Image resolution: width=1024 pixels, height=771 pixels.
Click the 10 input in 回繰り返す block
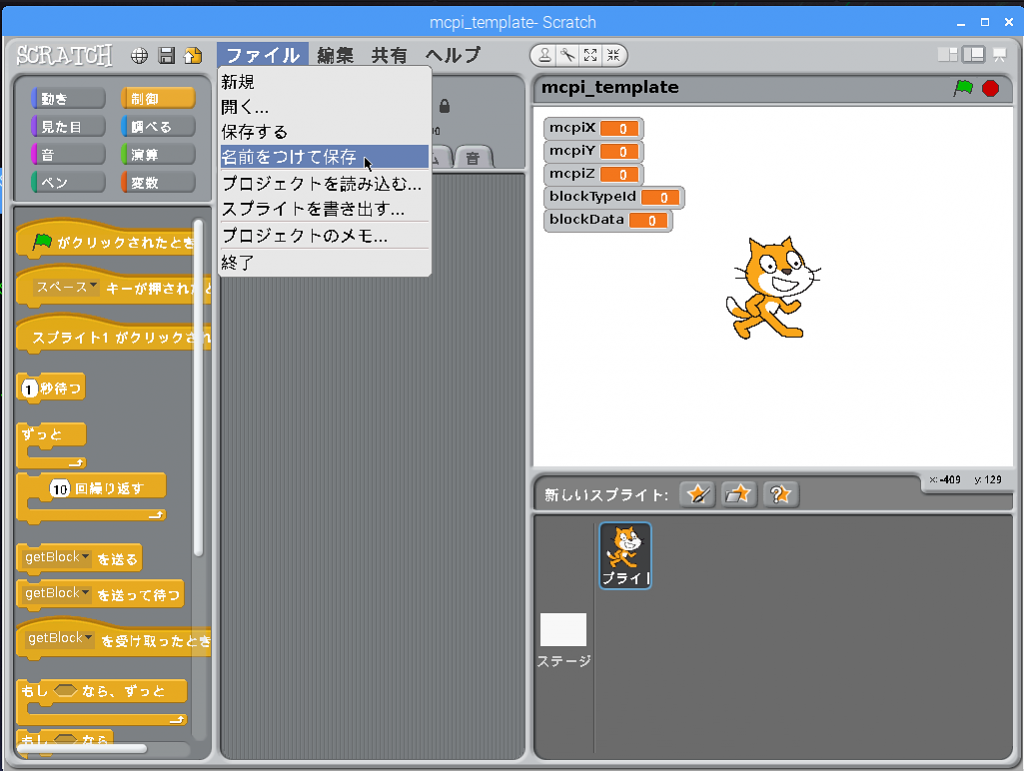pyautogui.click(x=60, y=489)
